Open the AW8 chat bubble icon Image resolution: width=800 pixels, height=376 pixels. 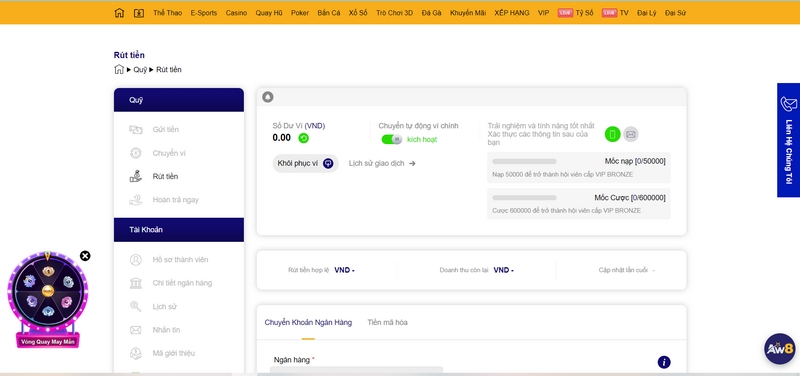click(780, 349)
